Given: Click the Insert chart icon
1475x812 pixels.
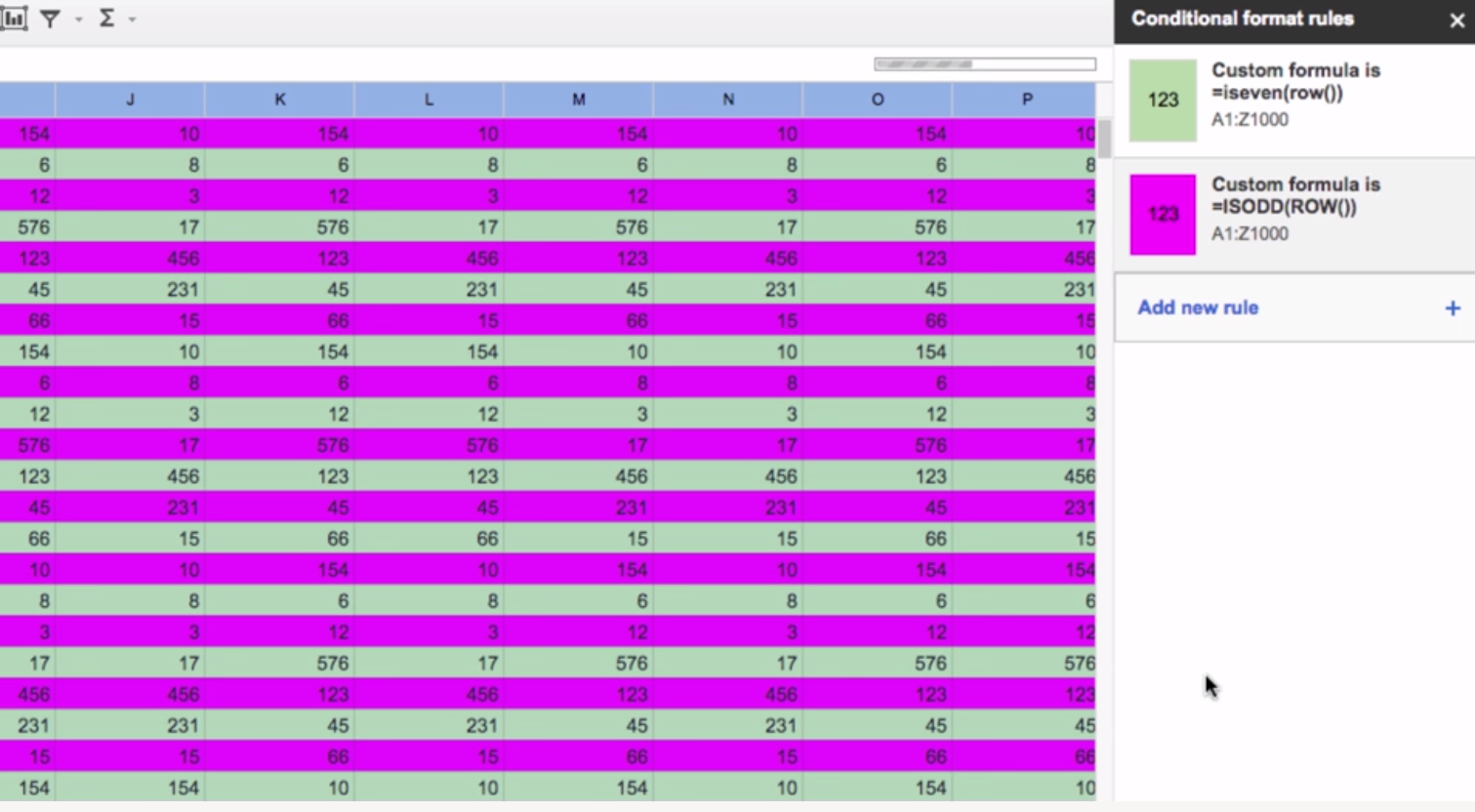Looking at the screenshot, I should [15, 18].
